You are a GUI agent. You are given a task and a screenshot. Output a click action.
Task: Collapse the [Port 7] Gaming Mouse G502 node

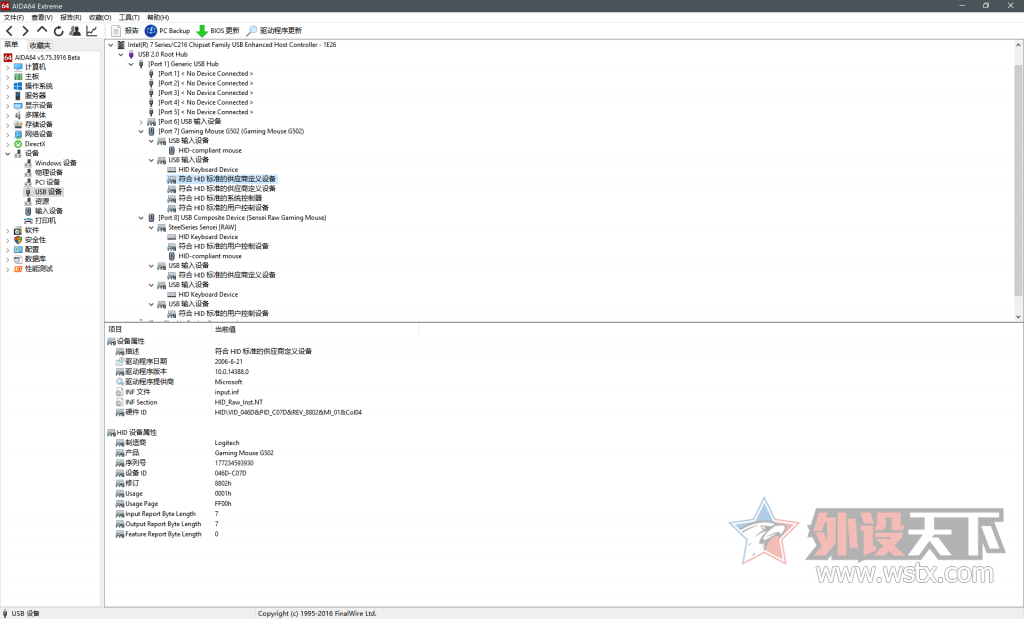(141, 131)
